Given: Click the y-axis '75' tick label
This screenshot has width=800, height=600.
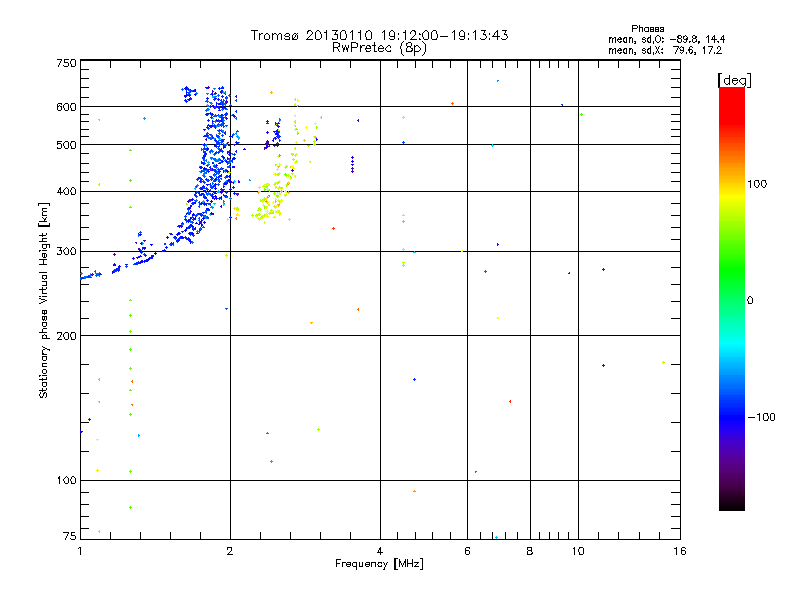Looking at the screenshot, I should [70, 536].
